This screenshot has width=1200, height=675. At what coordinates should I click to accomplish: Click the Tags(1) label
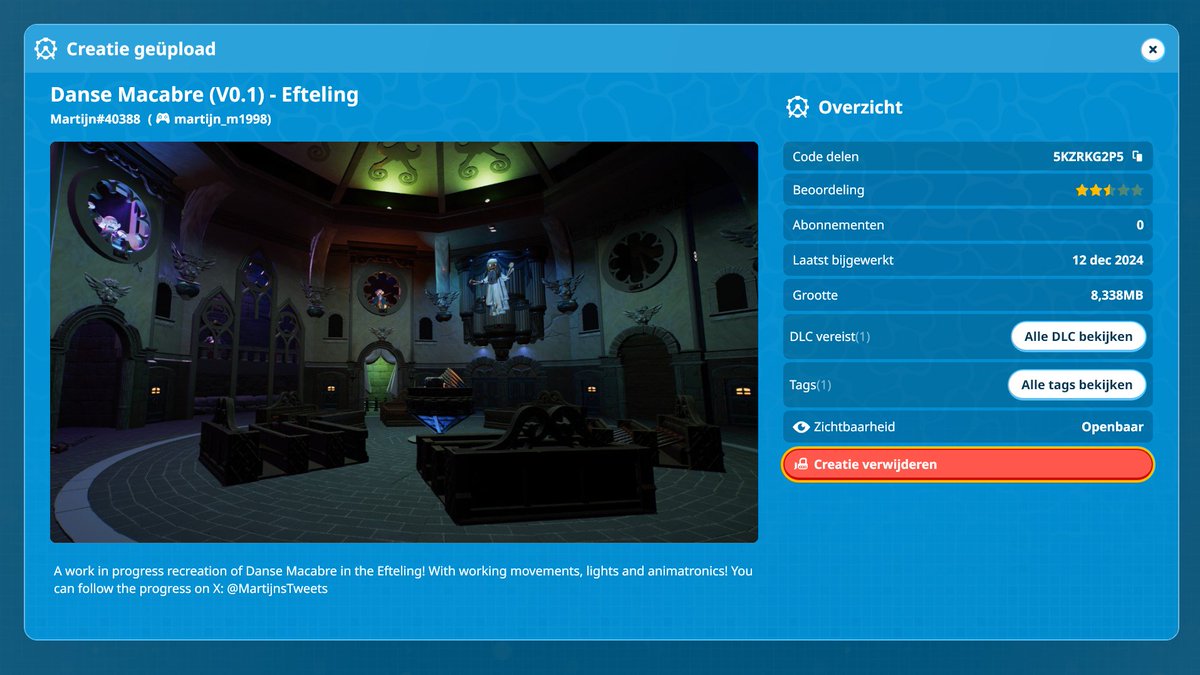(811, 385)
